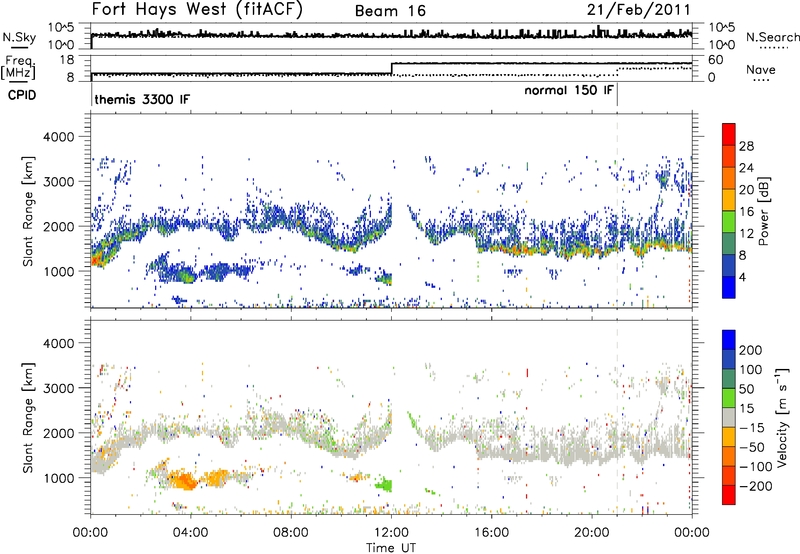Click the "Beam 16" label
This screenshot has width=800, height=554.
pyautogui.click(x=390, y=11)
